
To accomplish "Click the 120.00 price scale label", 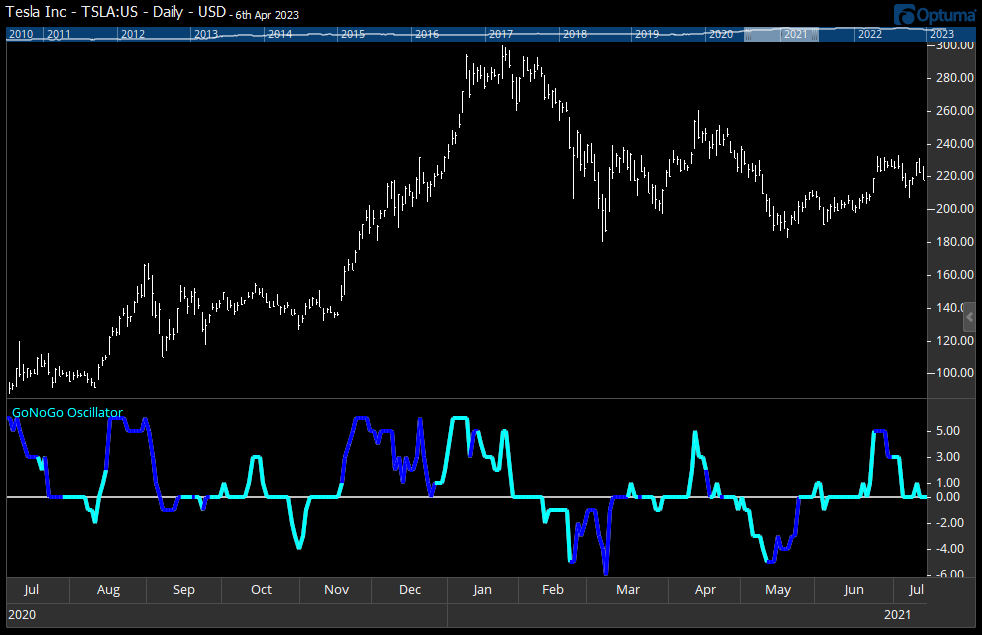I will coord(955,341).
